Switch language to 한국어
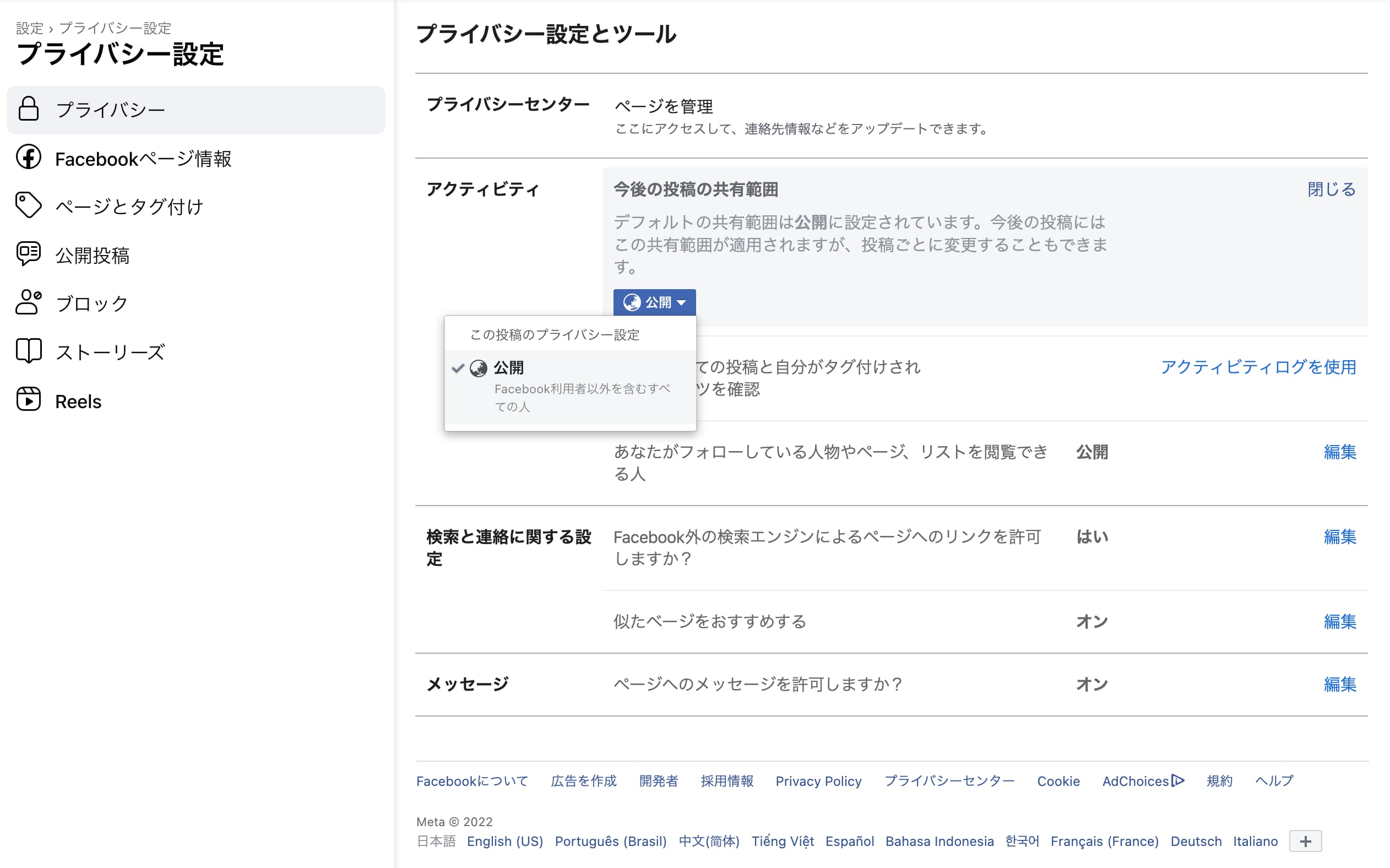 pos(1022,841)
